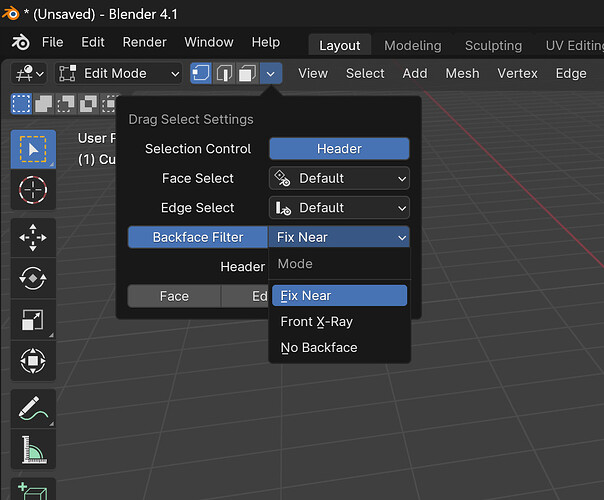Open the Window menu
This screenshot has width=604, height=500.
209,42
